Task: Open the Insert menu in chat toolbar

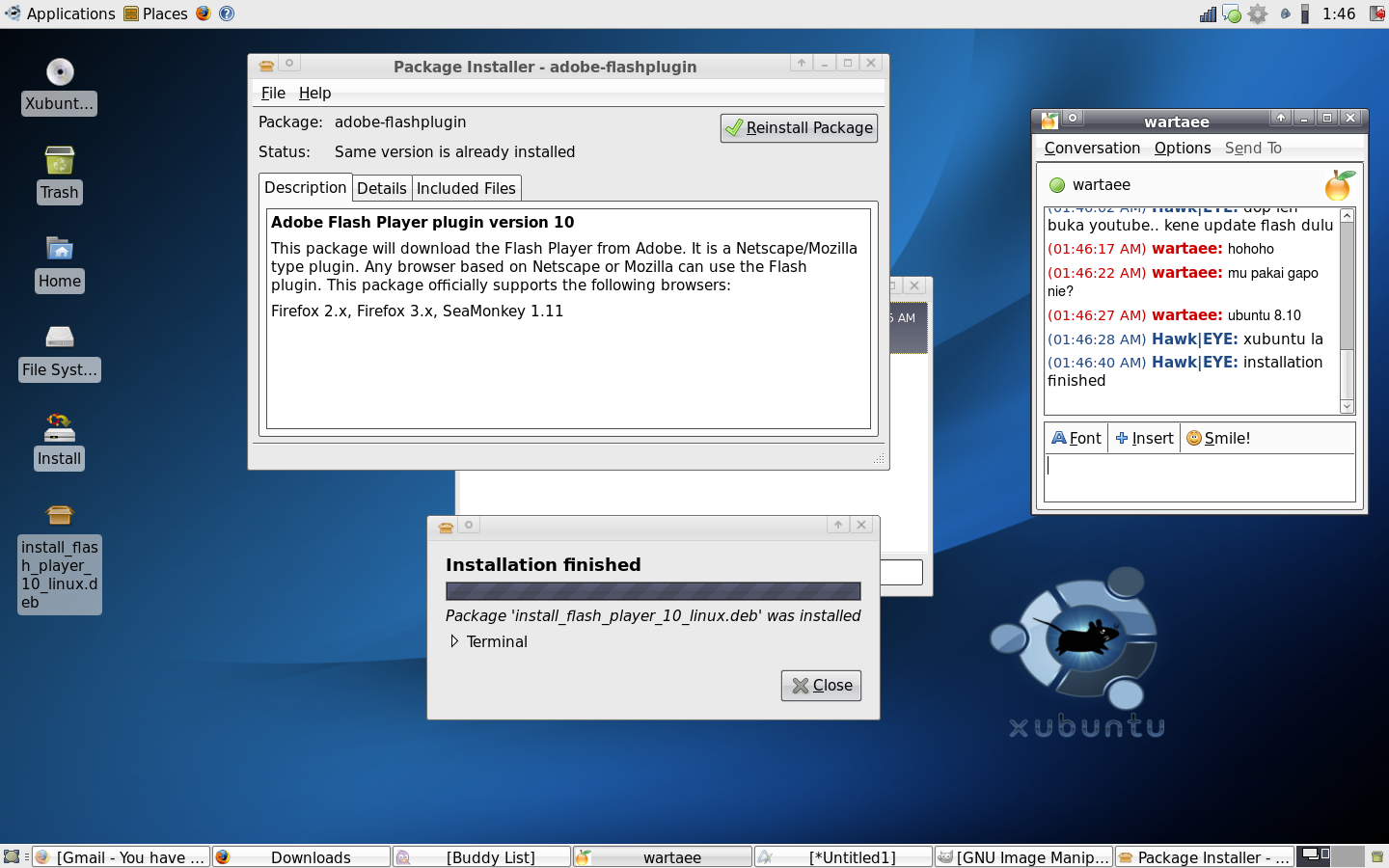Action: pyautogui.click(x=1144, y=438)
